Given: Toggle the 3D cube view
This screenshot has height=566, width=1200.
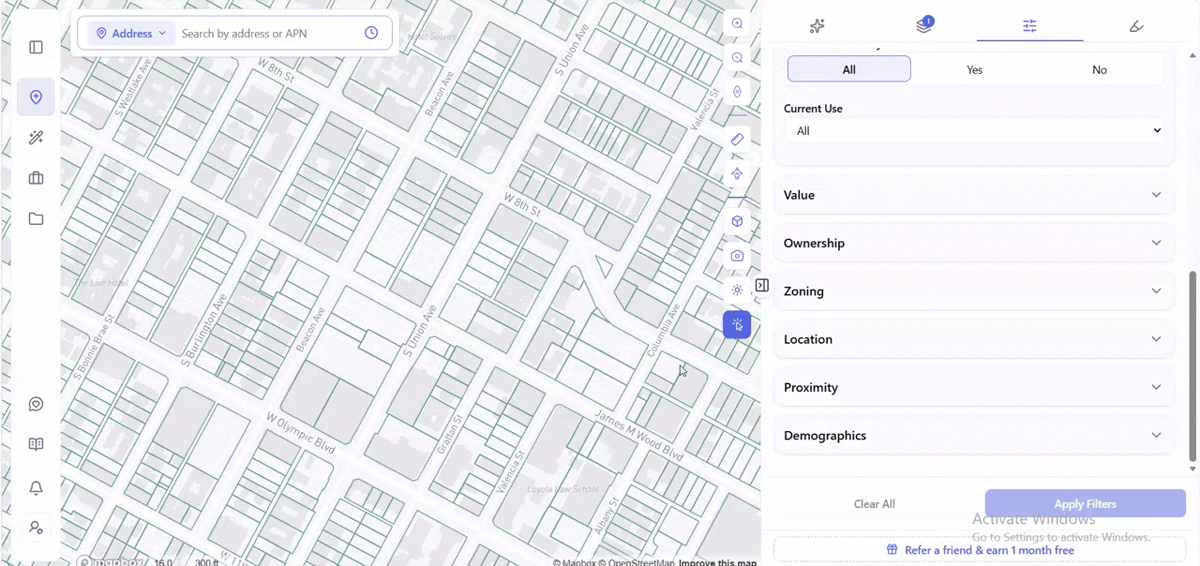Looking at the screenshot, I should [737, 221].
